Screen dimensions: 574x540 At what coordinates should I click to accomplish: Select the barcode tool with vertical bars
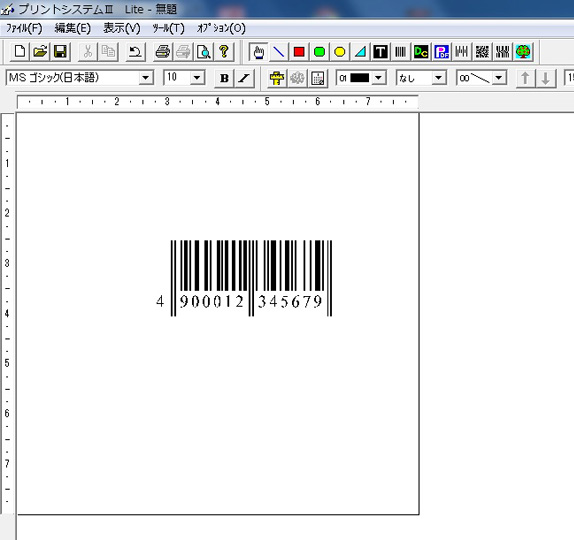point(400,52)
